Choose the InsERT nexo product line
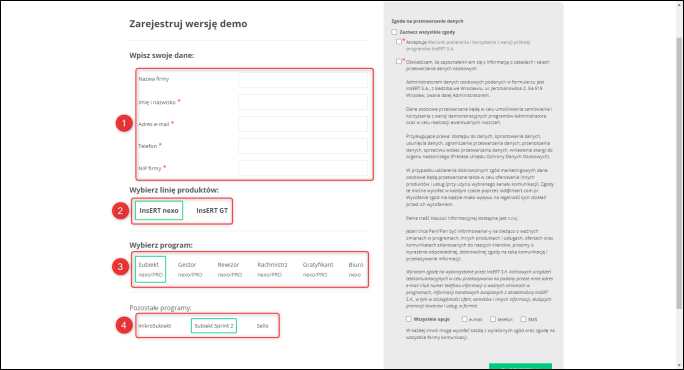The height and width of the screenshot is (370, 684). coord(159,210)
